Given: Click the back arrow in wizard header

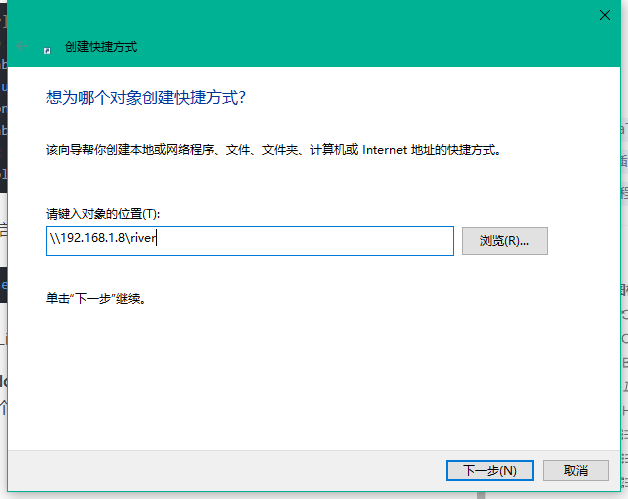Looking at the screenshot, I should coord(22,46).
